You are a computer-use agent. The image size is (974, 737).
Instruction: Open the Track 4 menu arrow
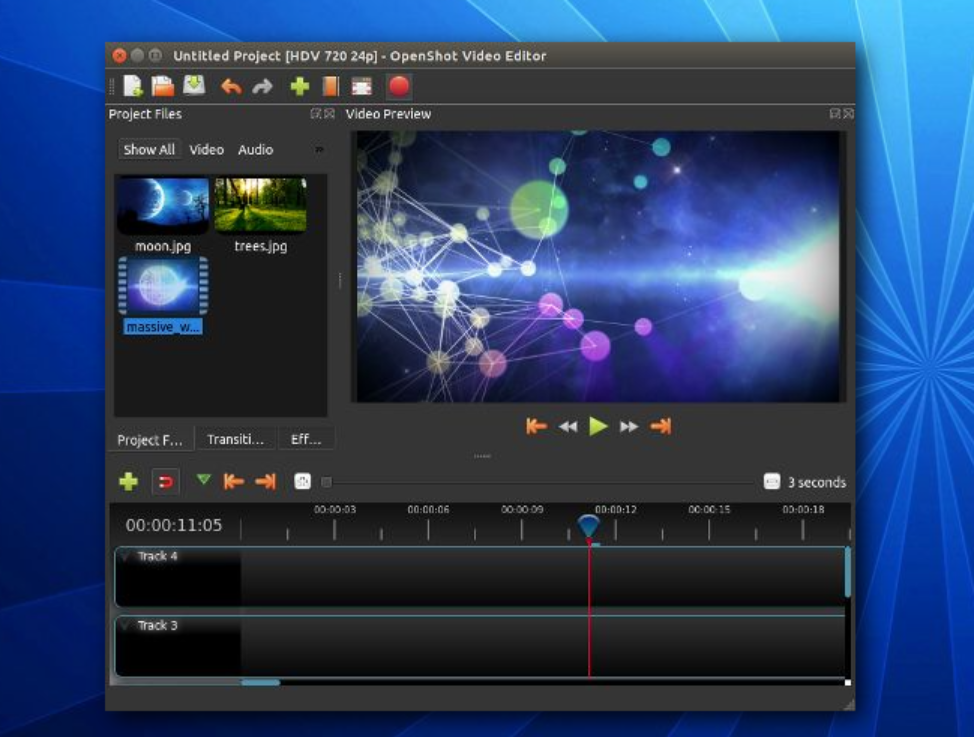[x=126, y=556]
